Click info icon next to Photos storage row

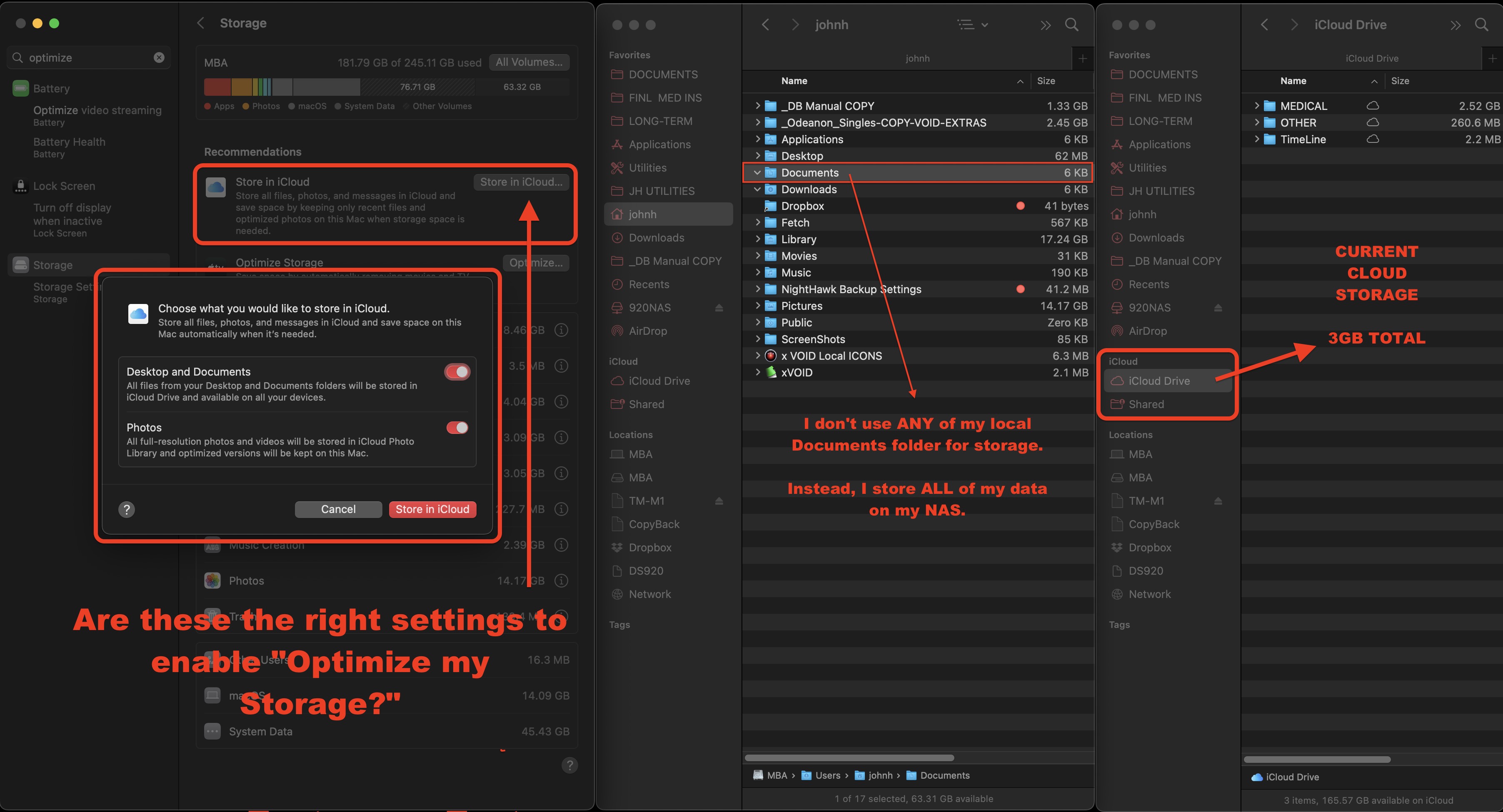pyautogui.click(x=561, y=580)
